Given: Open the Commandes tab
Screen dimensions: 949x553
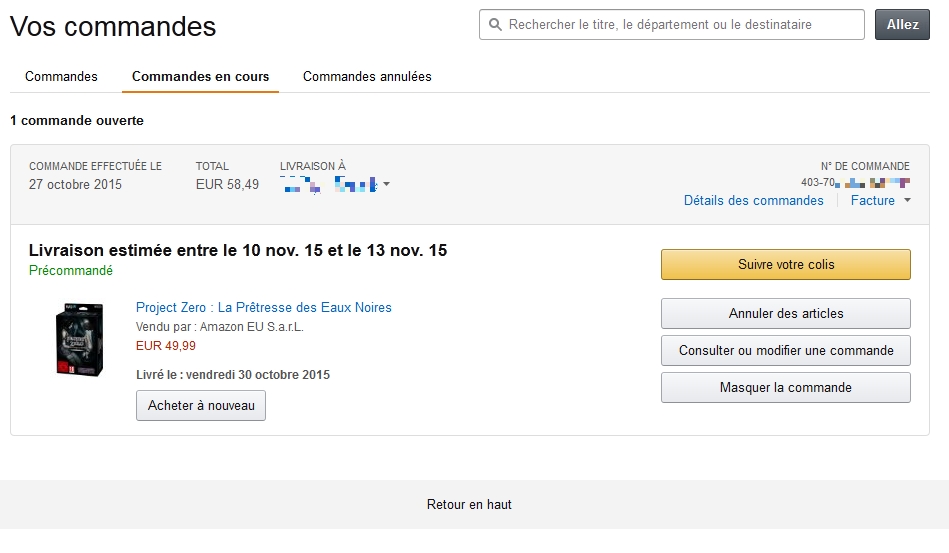Looking at the screenshot, I should pos(61,76).
